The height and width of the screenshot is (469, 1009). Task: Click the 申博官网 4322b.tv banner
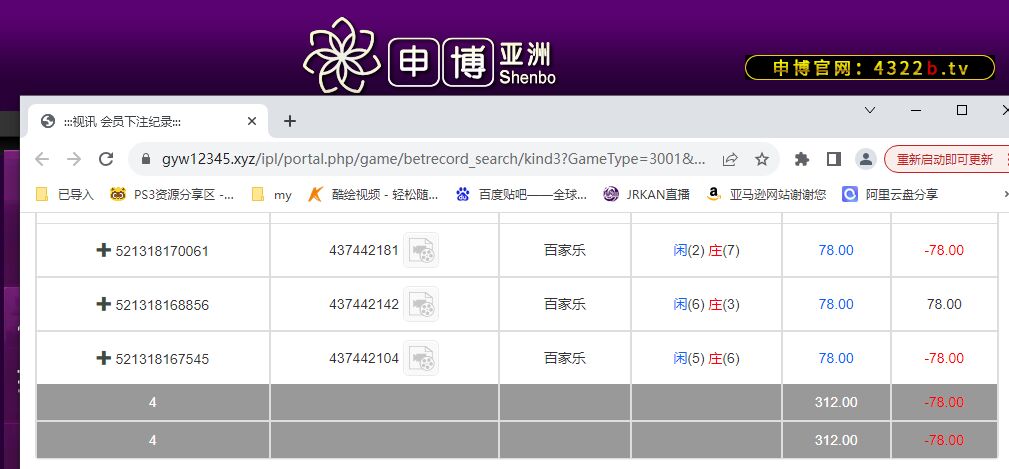[870, 68]
